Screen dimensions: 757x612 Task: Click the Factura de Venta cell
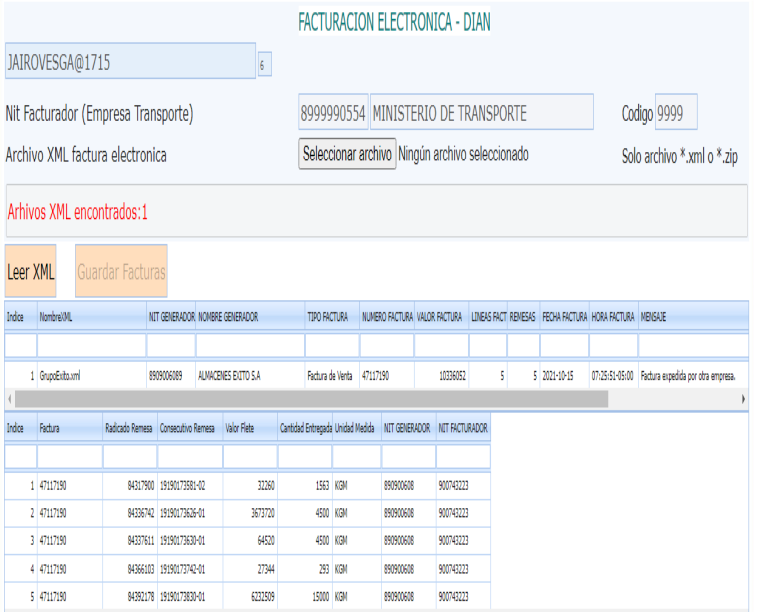[332, 376]
